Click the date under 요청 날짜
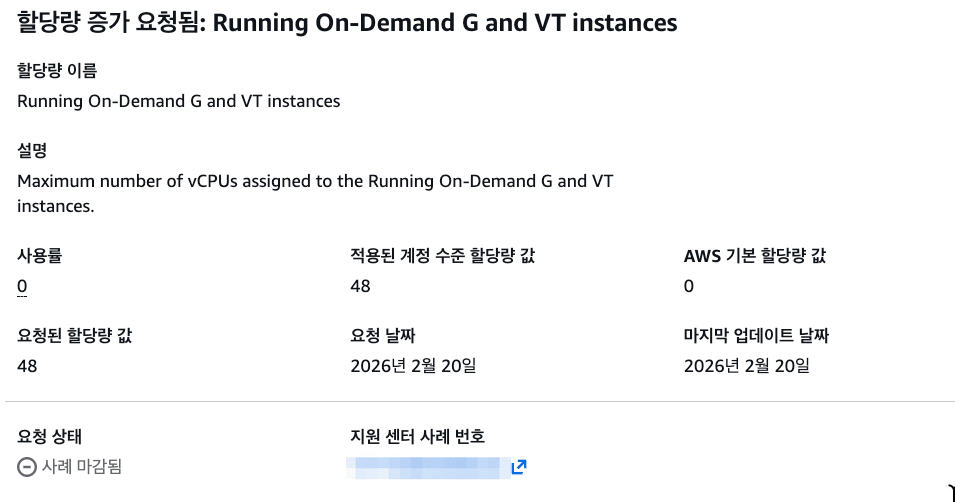The width and height of the screenshot is (955, 502). pos(413,366)
